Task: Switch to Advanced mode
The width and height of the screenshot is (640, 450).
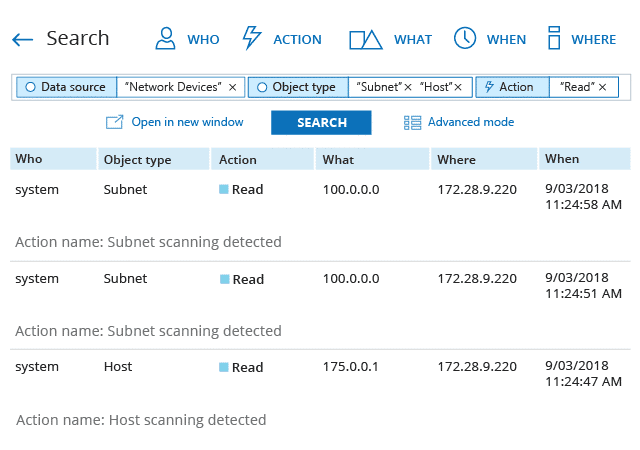Action: point(471,122)
